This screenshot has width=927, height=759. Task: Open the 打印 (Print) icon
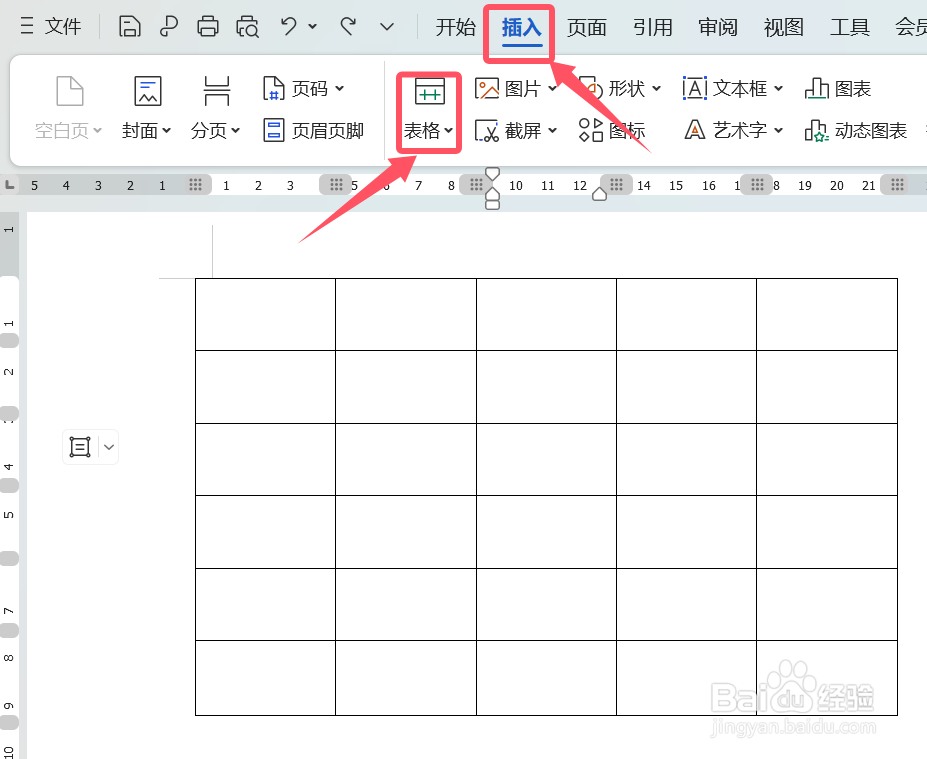tap(208, 27)
